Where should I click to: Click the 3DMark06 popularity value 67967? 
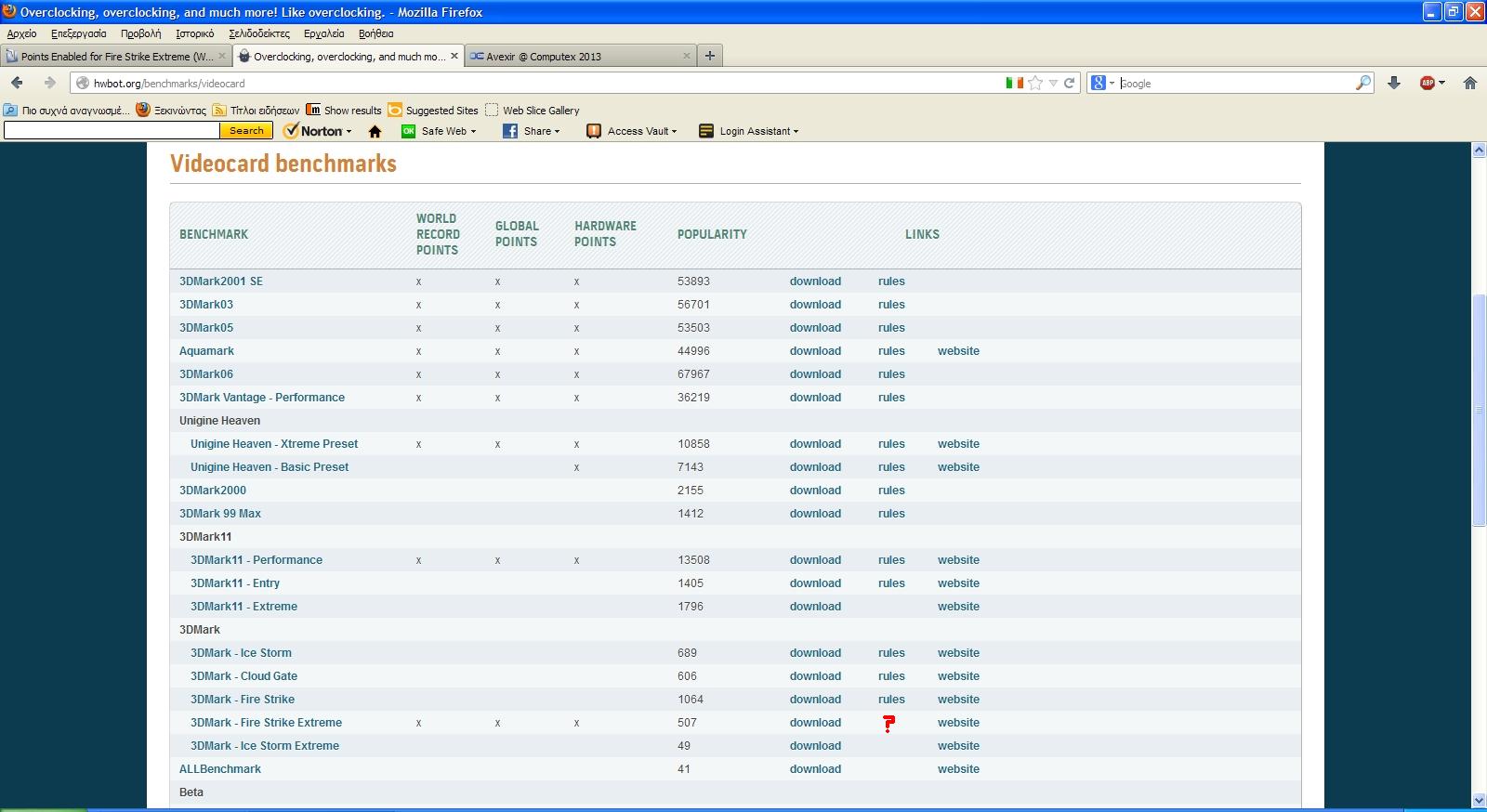[693, 374]
